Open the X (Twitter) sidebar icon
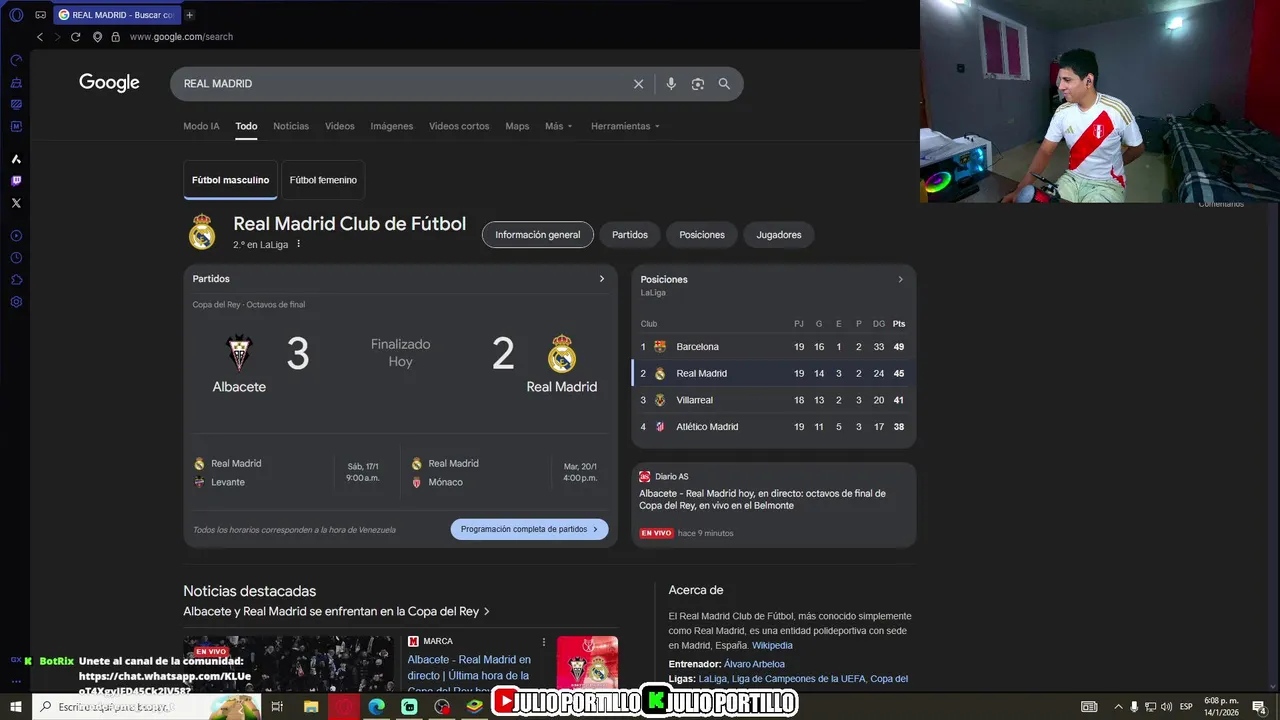The height and width of the screenshot is (720, 1280). pyautogui.click(x=16, y=203)
